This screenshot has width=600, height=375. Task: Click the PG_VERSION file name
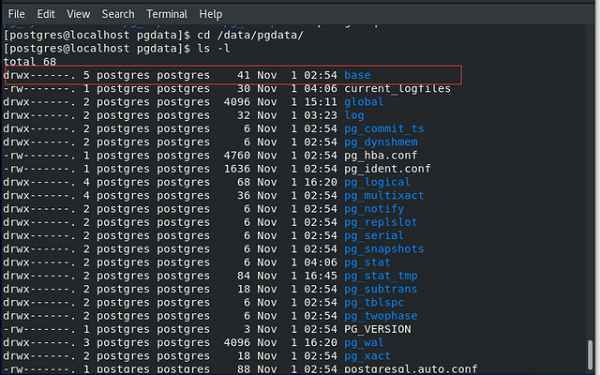click(378, 329)
